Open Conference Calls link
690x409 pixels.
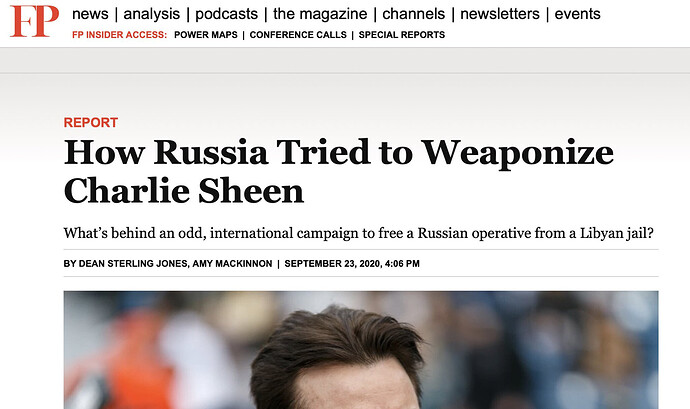point(298,35)
